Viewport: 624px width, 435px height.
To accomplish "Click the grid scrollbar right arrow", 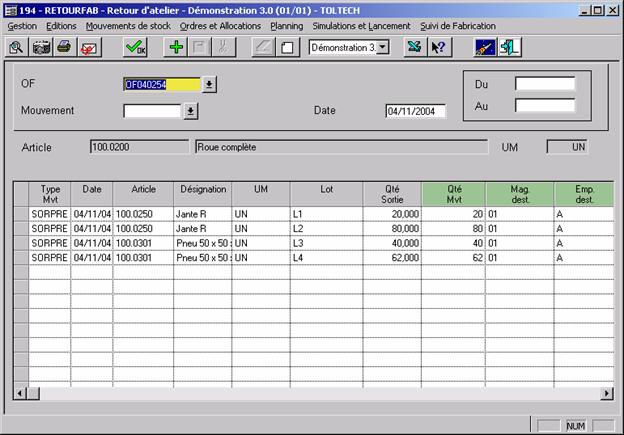I will point(606,394).
